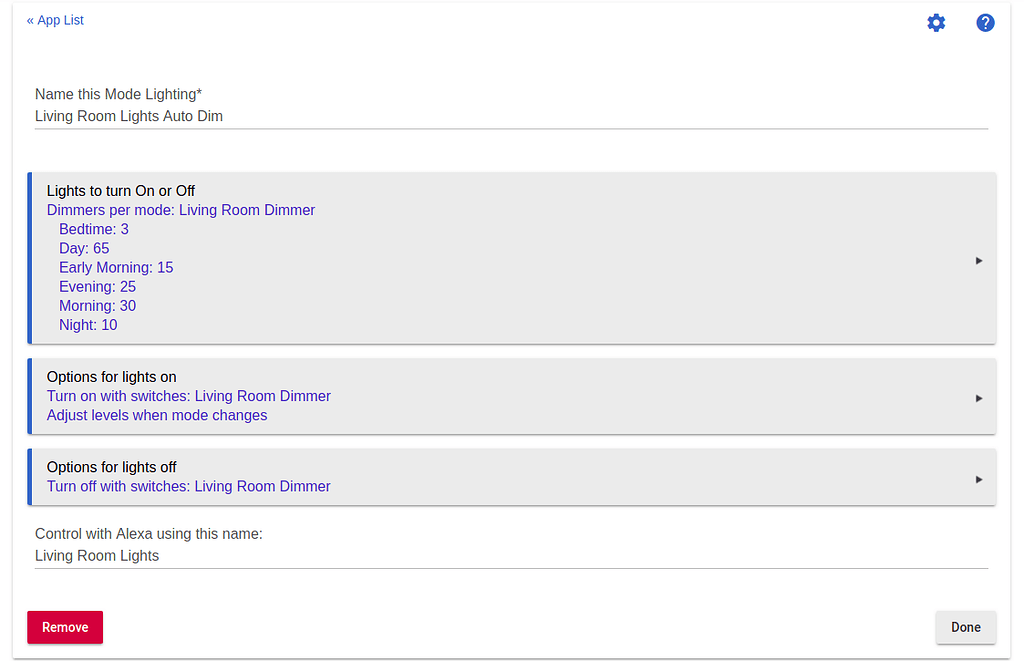Viewport: 1024px width, 661px height.
Task: Select the Night: 10 dimmer level
Action: coord(88,324)
